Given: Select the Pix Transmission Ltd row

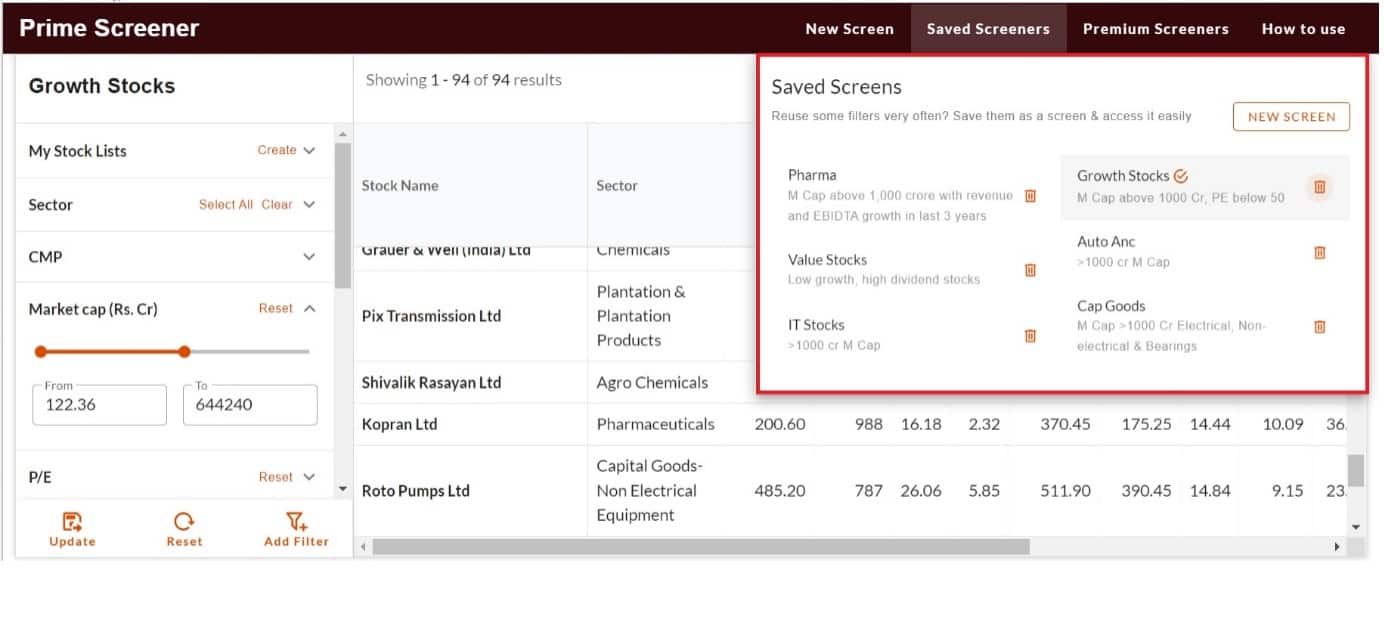Looking at the screenshot, I should click(x=431, y=316).
